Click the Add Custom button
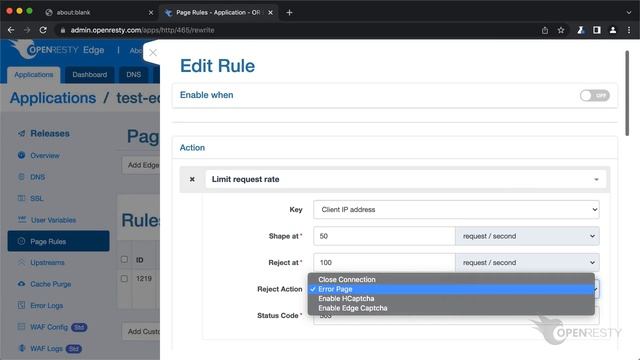The width and height of the screenshot is (640, 360). click(141, 331)
